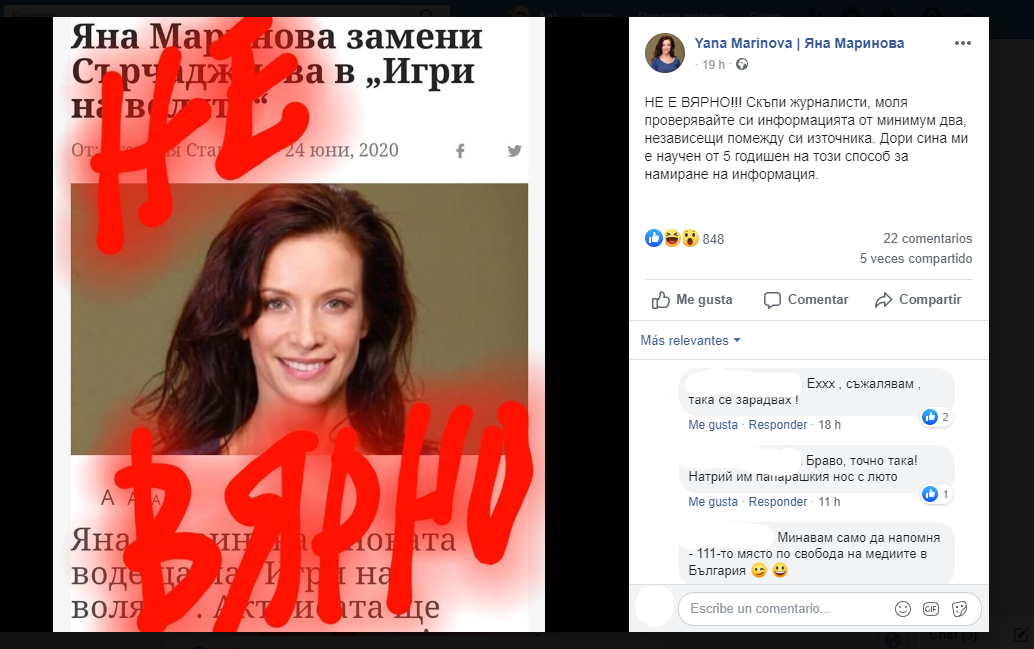The image size is (1034, 649).
Task: Click Me gusta under the Браво comment
Action: [713, 502]
